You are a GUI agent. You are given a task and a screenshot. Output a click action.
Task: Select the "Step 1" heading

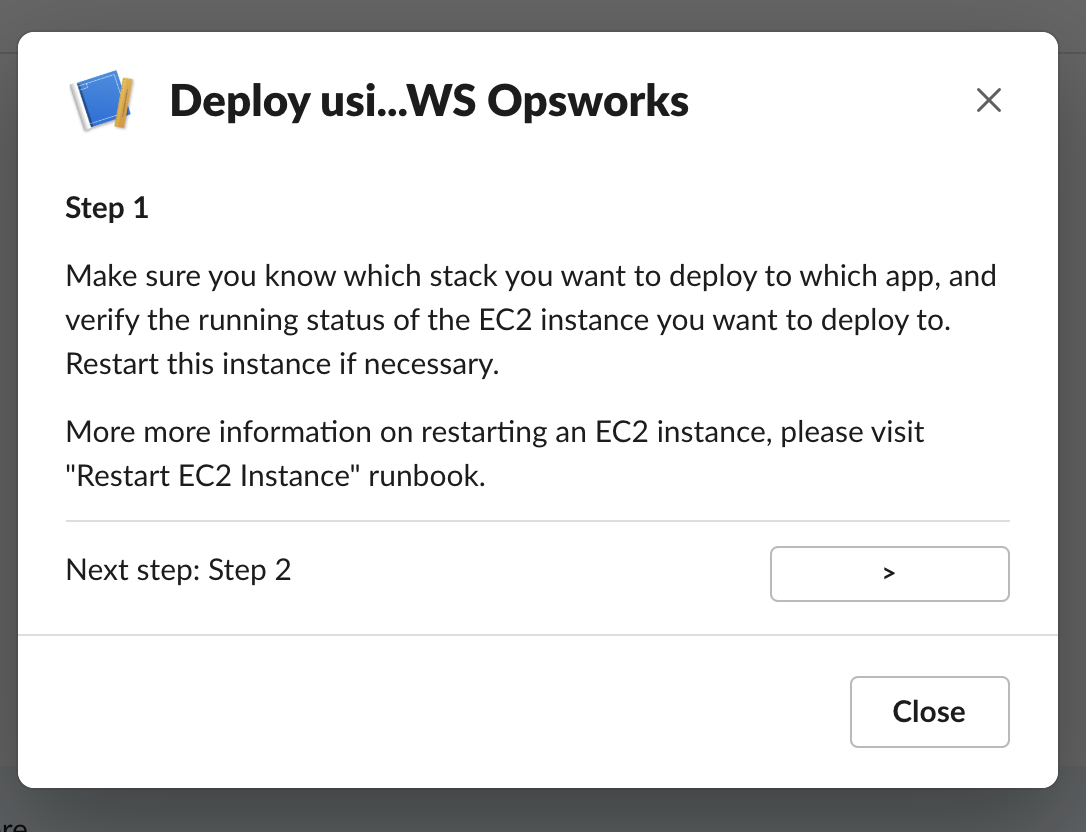click(x=107, y=208)
